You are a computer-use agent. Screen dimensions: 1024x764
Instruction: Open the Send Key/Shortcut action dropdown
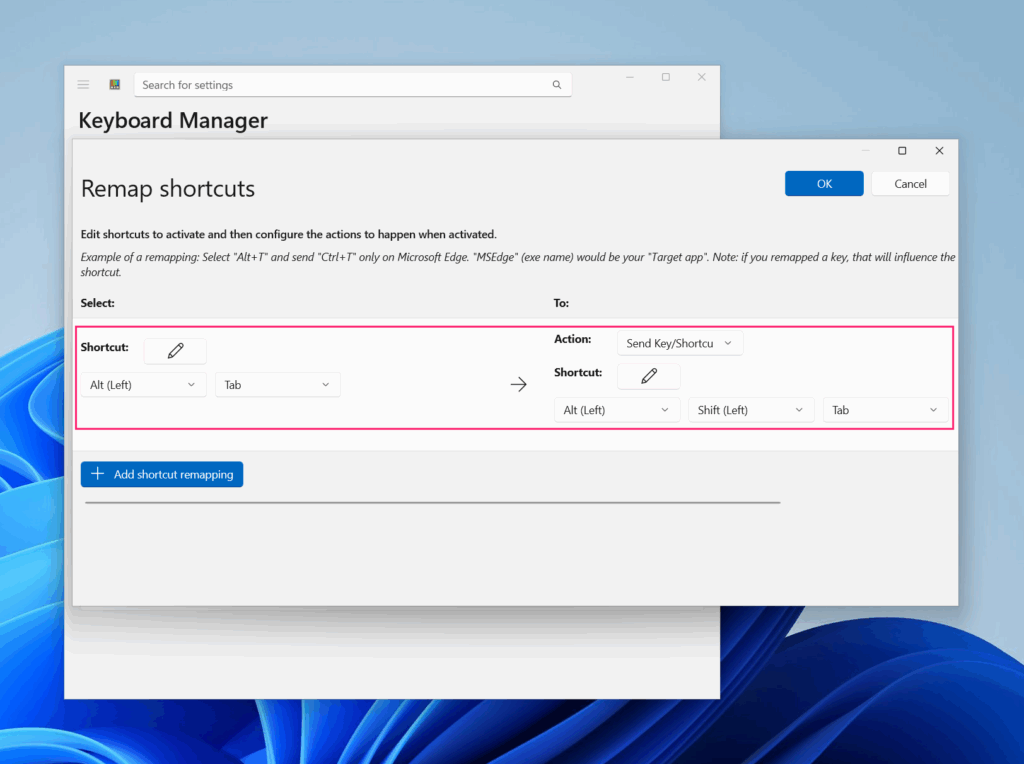click(680, 343)
